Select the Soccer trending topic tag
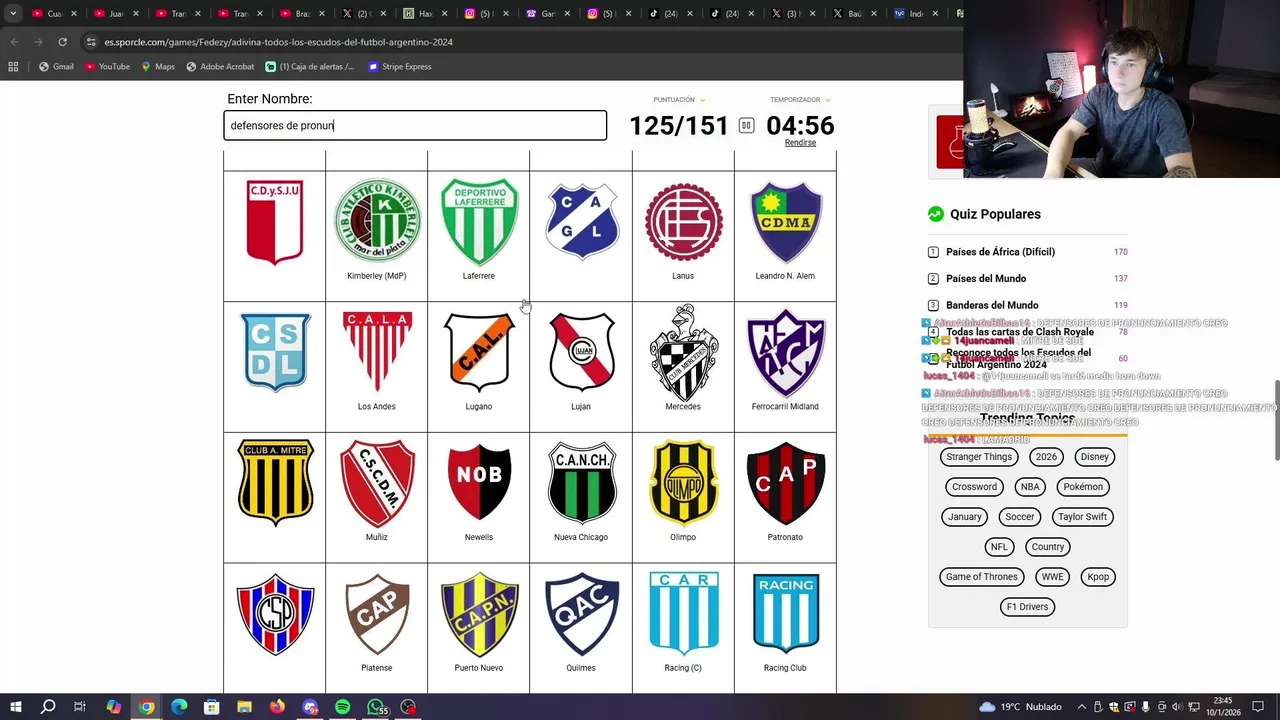Screen dimensions: 1280x720 1020,517
